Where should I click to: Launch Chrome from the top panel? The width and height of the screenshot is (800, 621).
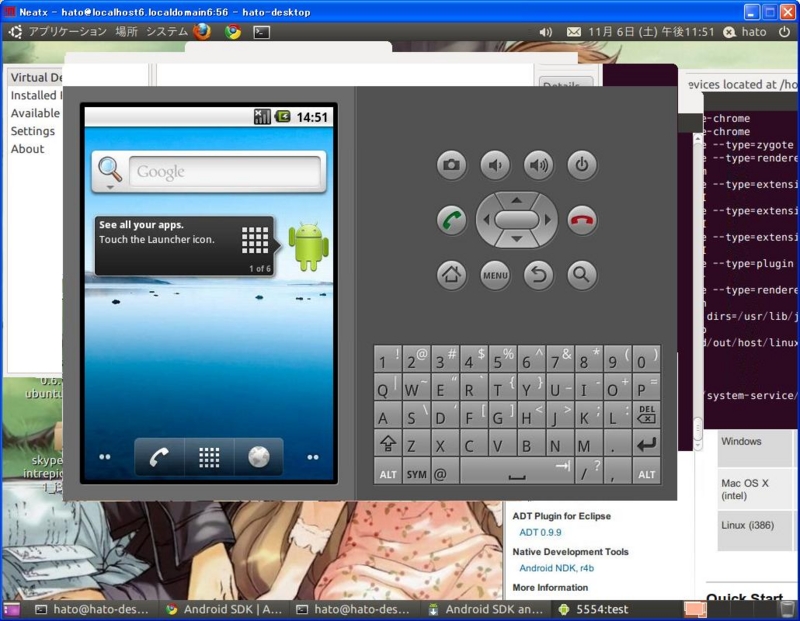233,32
